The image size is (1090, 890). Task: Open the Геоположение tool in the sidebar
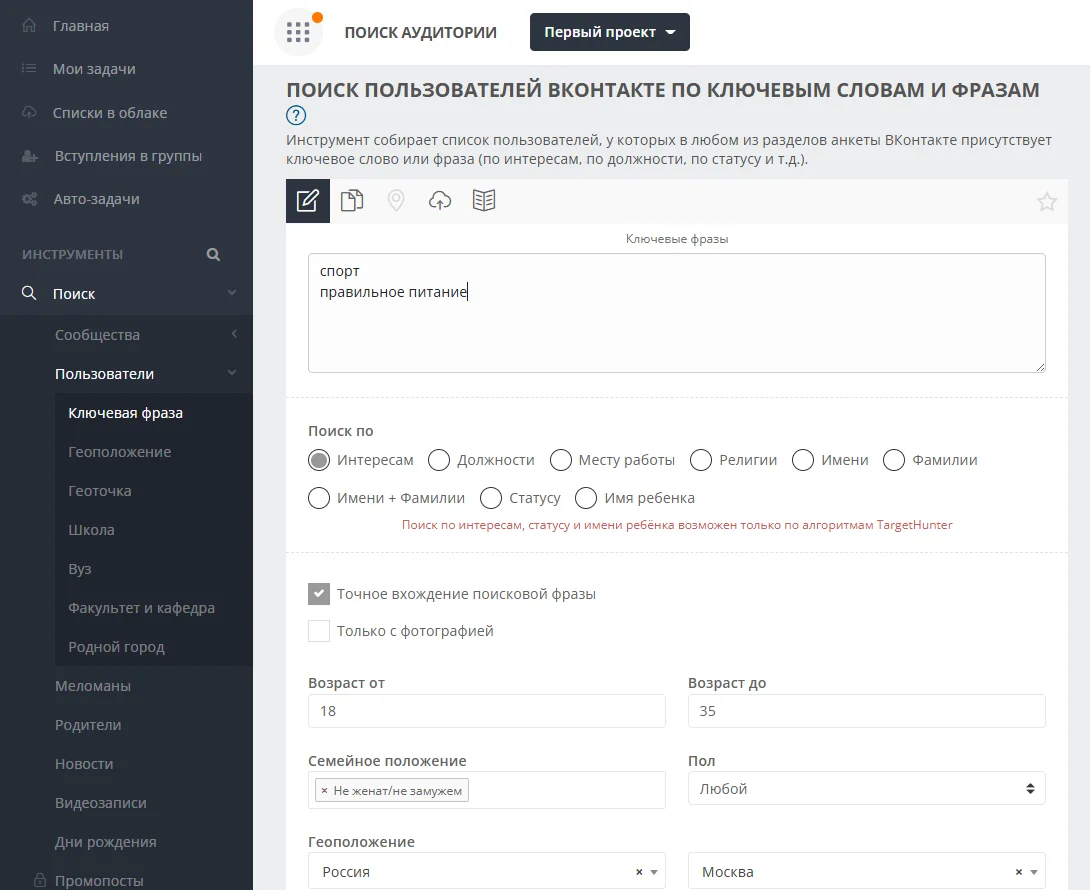(120, 452)
